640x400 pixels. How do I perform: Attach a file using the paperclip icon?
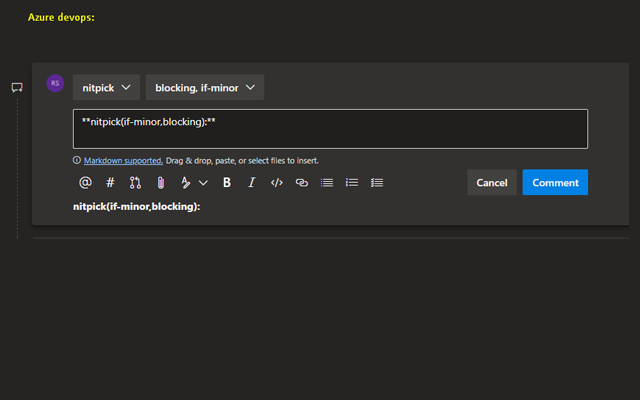161,182
